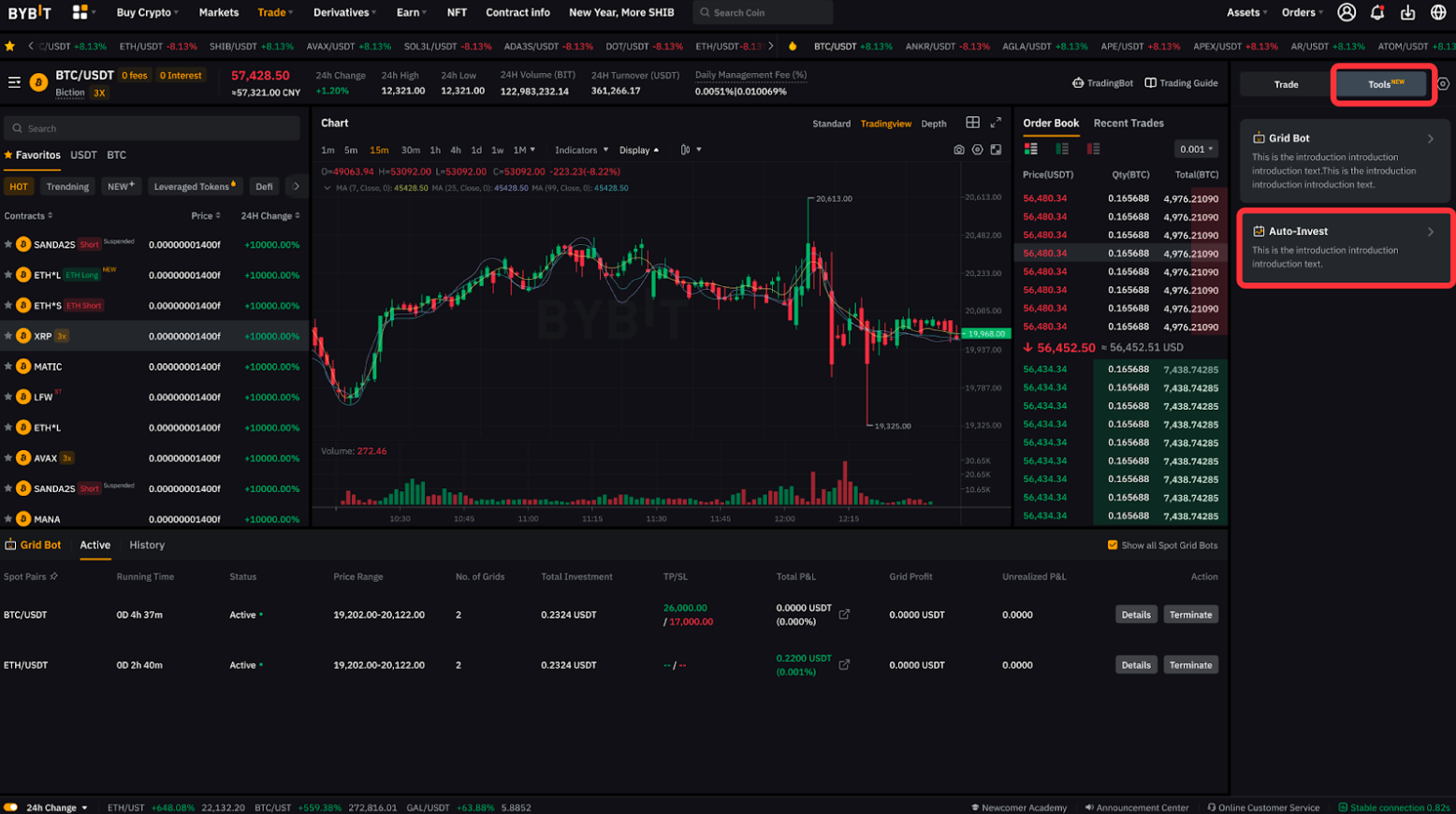Viewport: 1456px width, 814px height.
Task: Click the notification bell icon
Action: coord(1376,12)
